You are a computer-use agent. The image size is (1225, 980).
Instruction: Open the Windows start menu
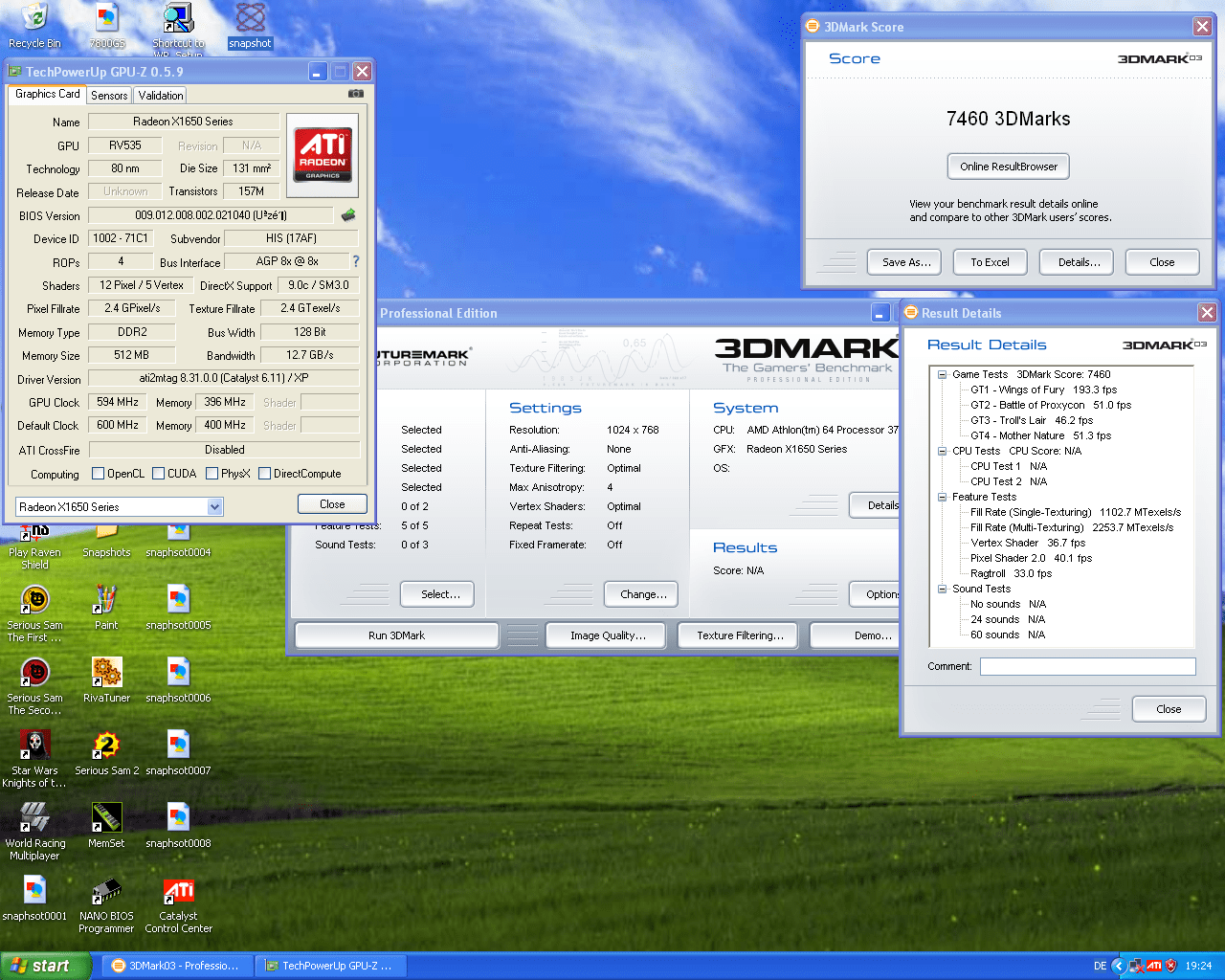[44, 966]
